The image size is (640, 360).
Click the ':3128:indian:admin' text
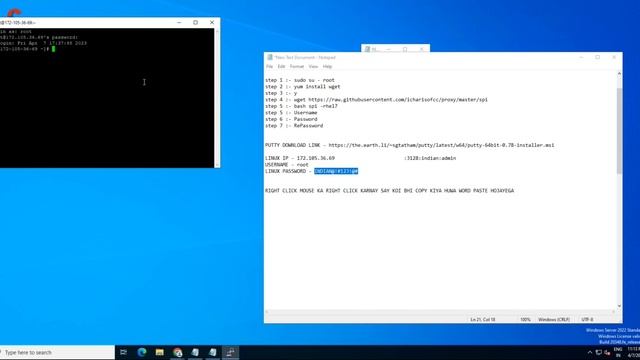(x=430, y=158)
